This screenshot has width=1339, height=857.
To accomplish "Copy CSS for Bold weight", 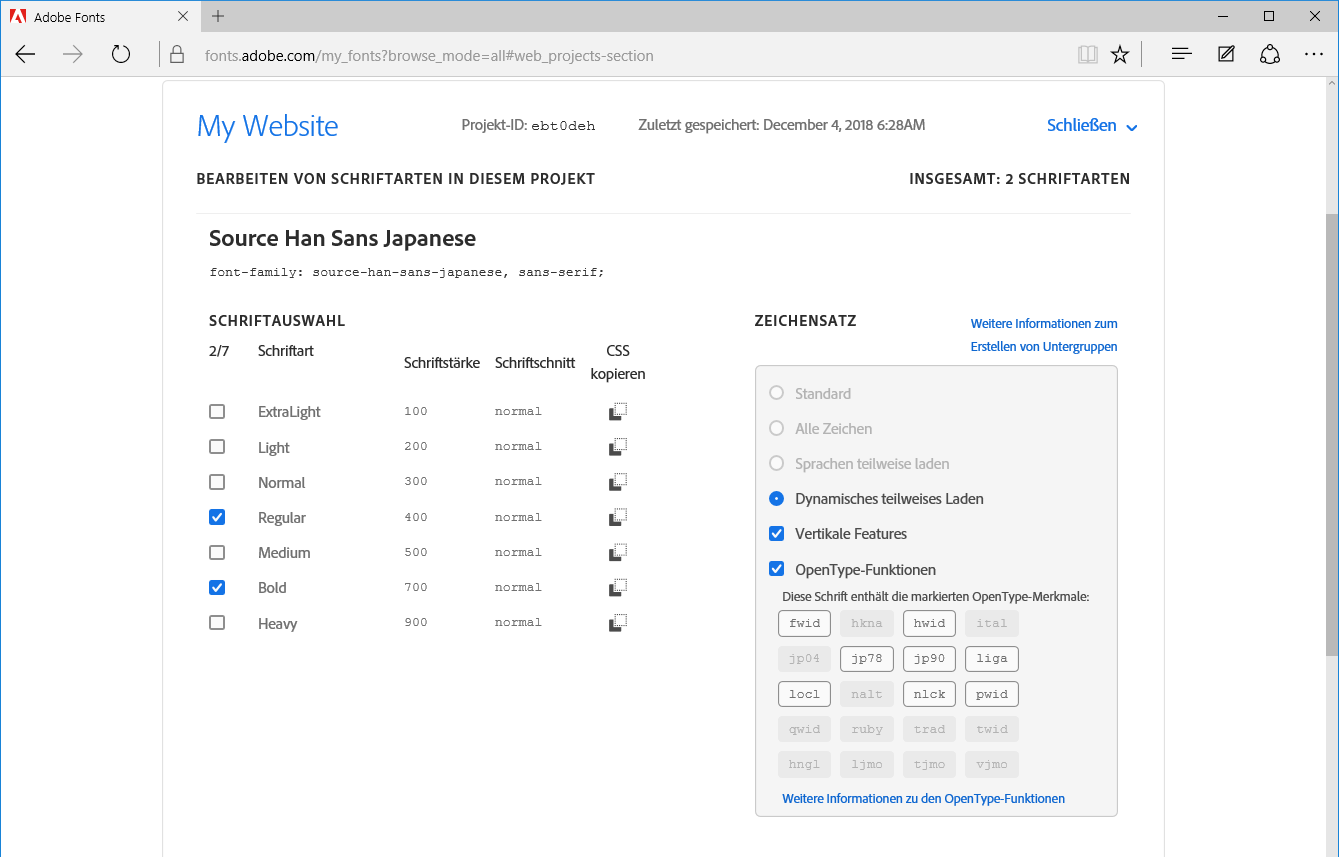I will 618,587.
